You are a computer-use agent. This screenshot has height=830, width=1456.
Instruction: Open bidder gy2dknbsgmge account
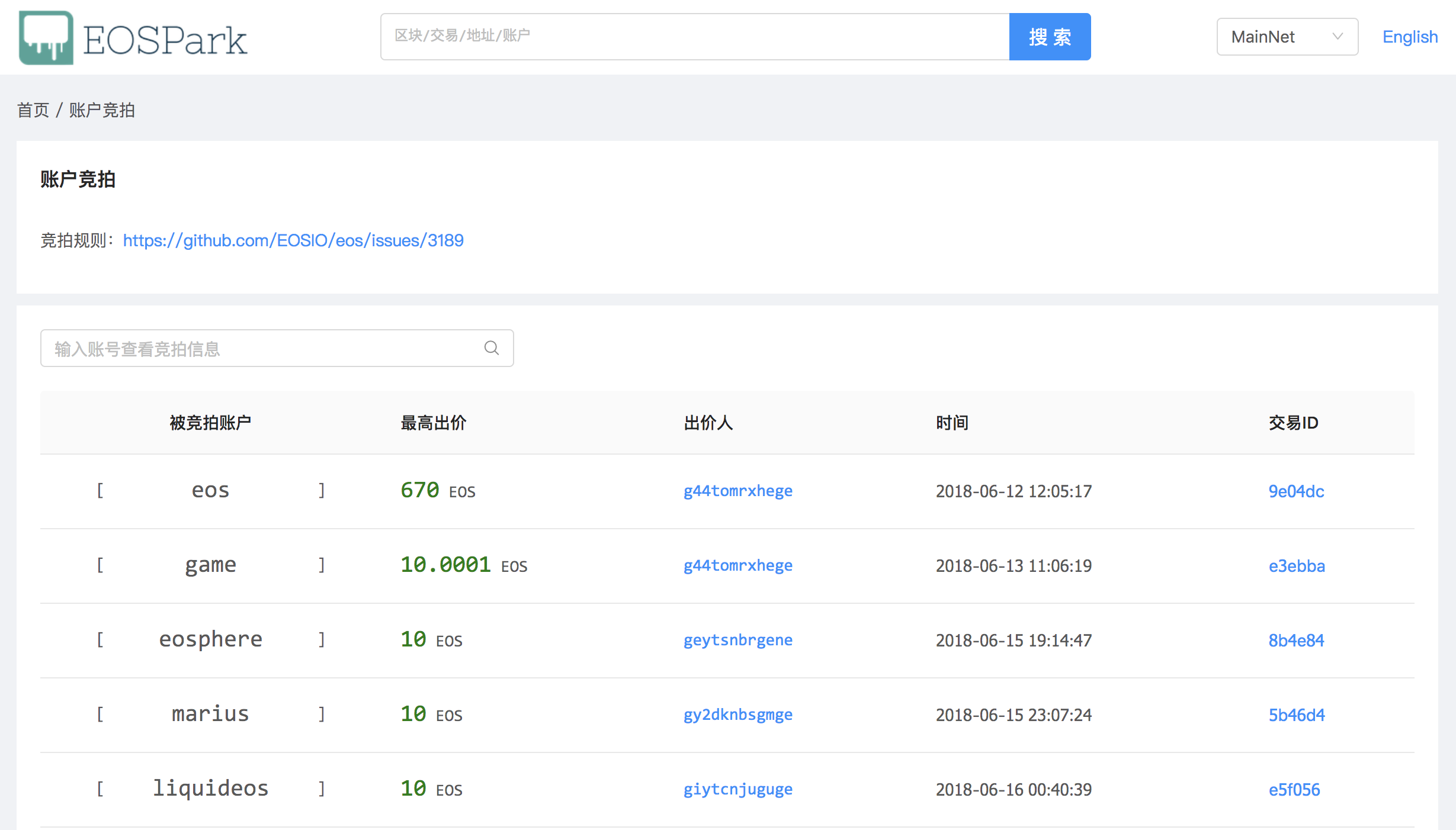[x=737, y=715]
